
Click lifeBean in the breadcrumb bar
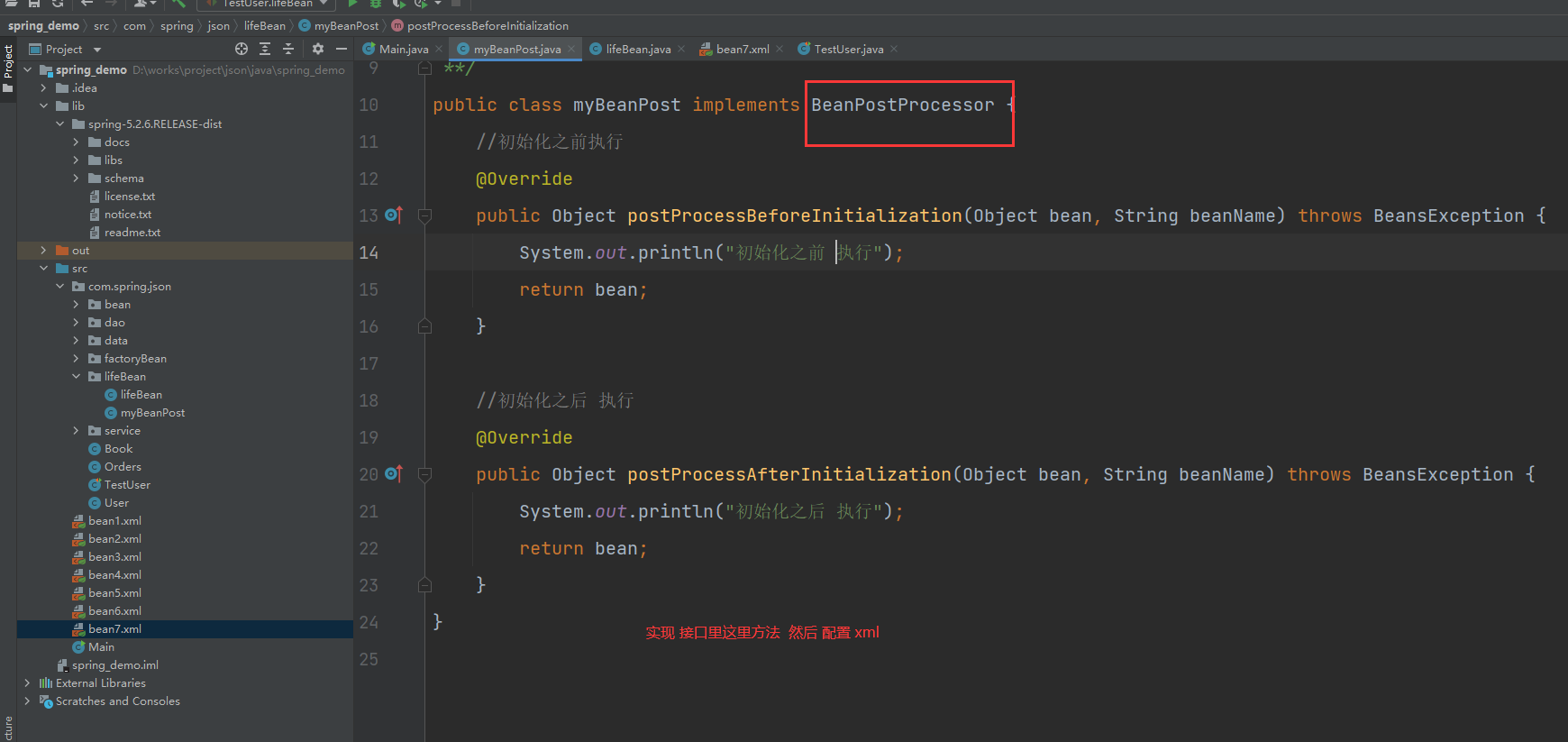264,25
